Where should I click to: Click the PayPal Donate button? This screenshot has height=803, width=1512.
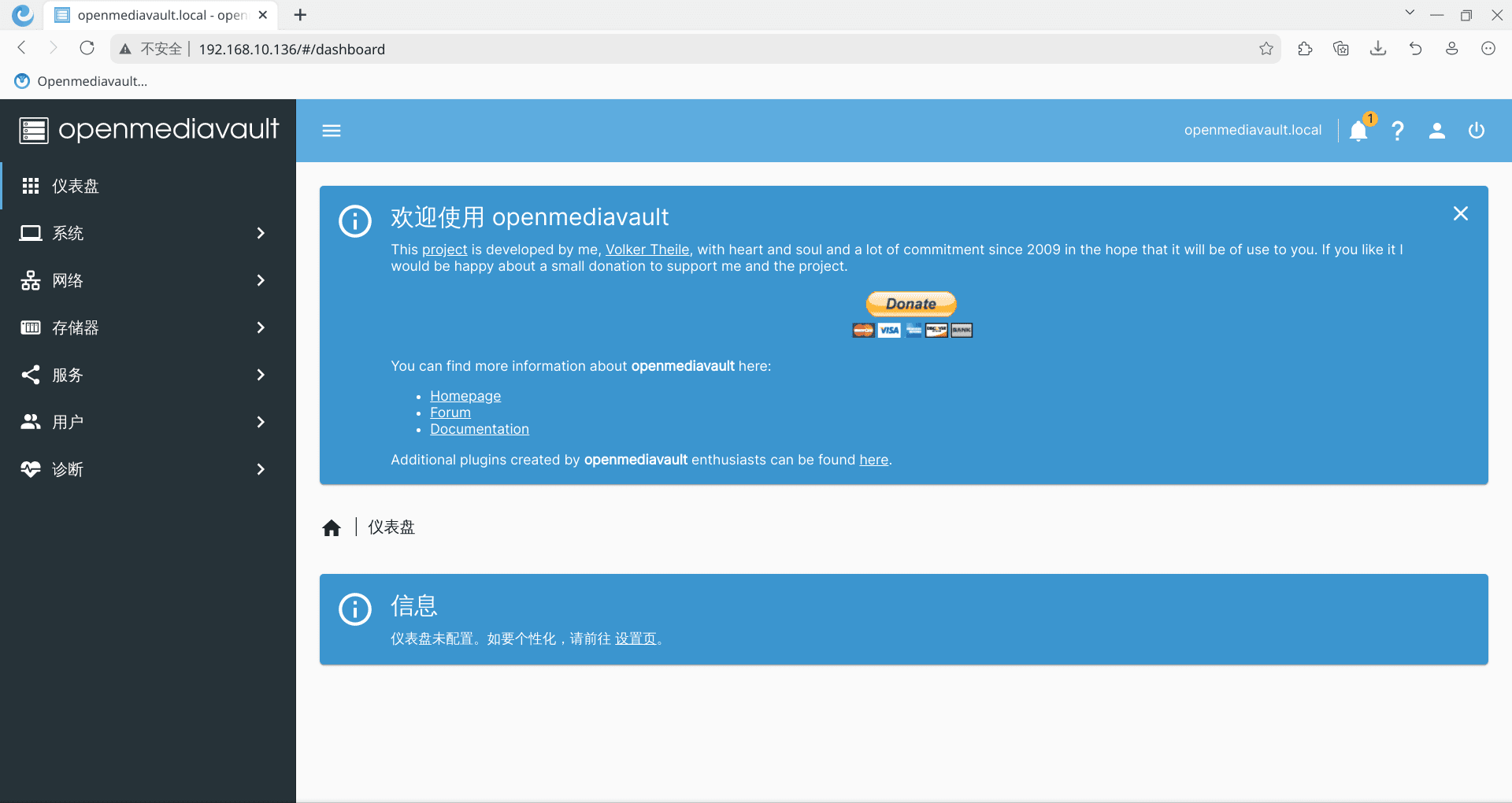(911, 304)
